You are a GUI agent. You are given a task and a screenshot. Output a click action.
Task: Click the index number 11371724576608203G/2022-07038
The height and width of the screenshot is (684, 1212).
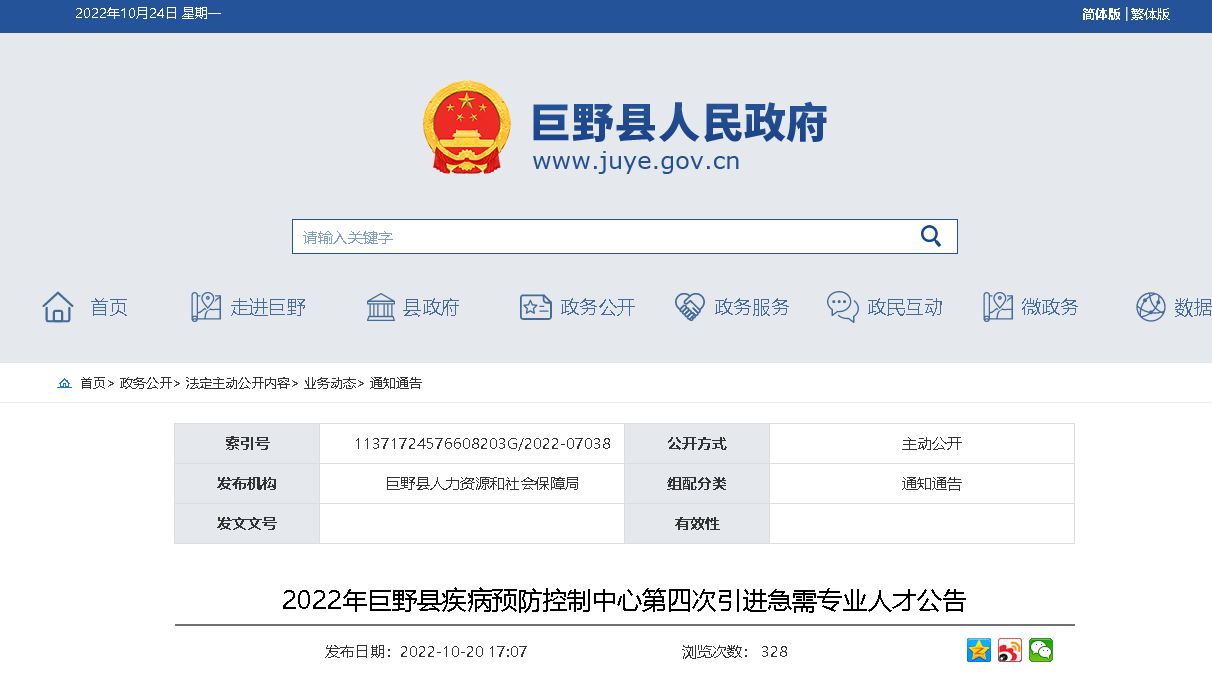click(x=482, y=444)
